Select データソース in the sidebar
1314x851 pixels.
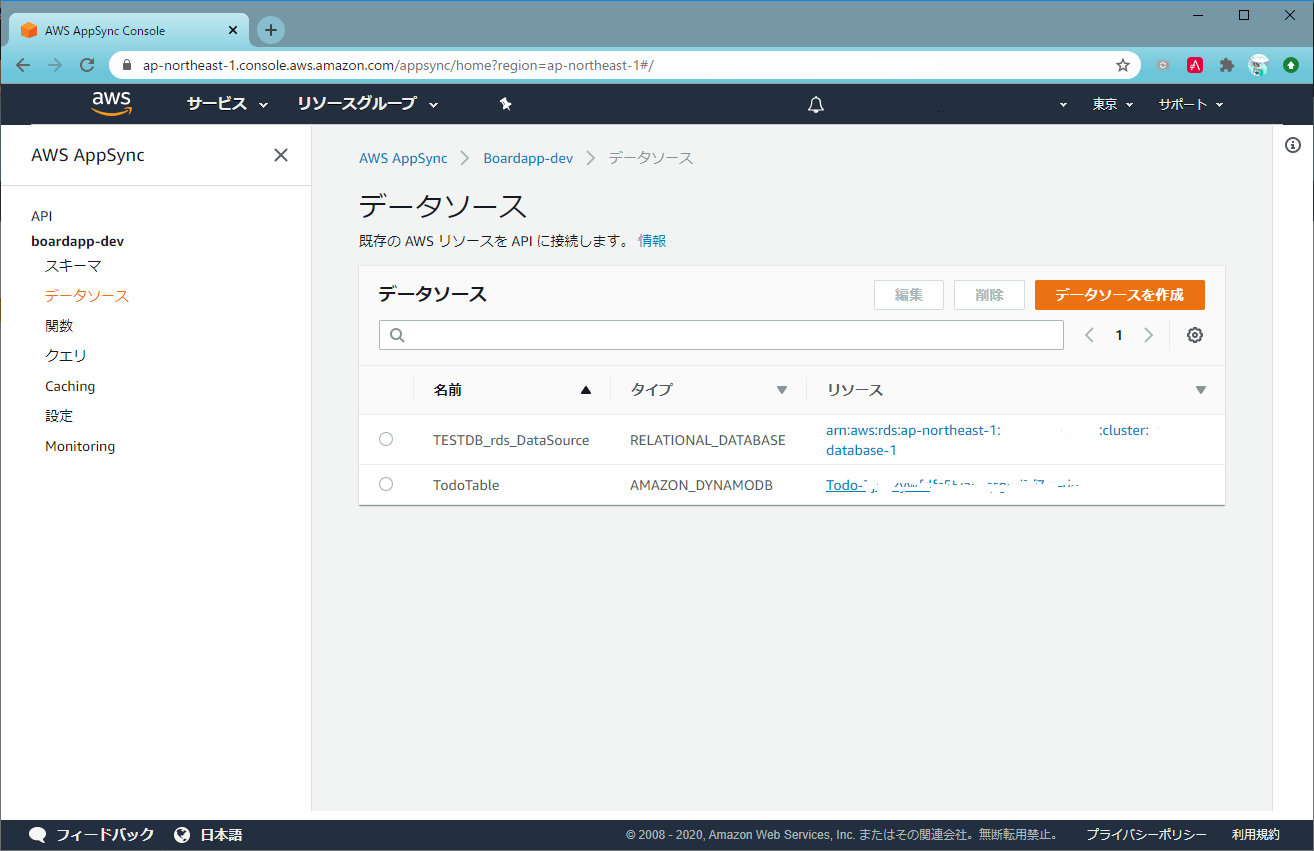87,296
